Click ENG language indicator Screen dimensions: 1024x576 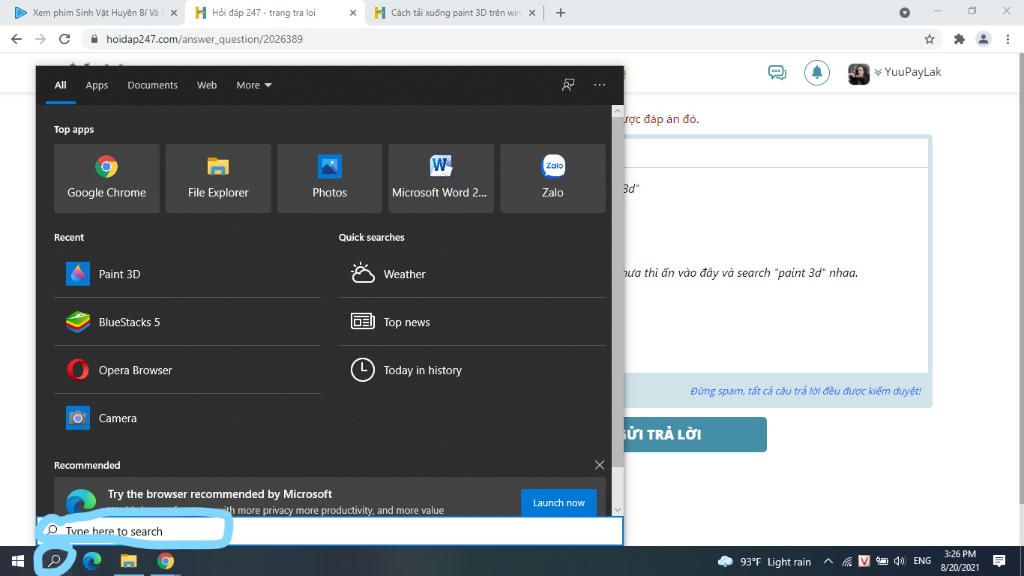tap(922, 561)
